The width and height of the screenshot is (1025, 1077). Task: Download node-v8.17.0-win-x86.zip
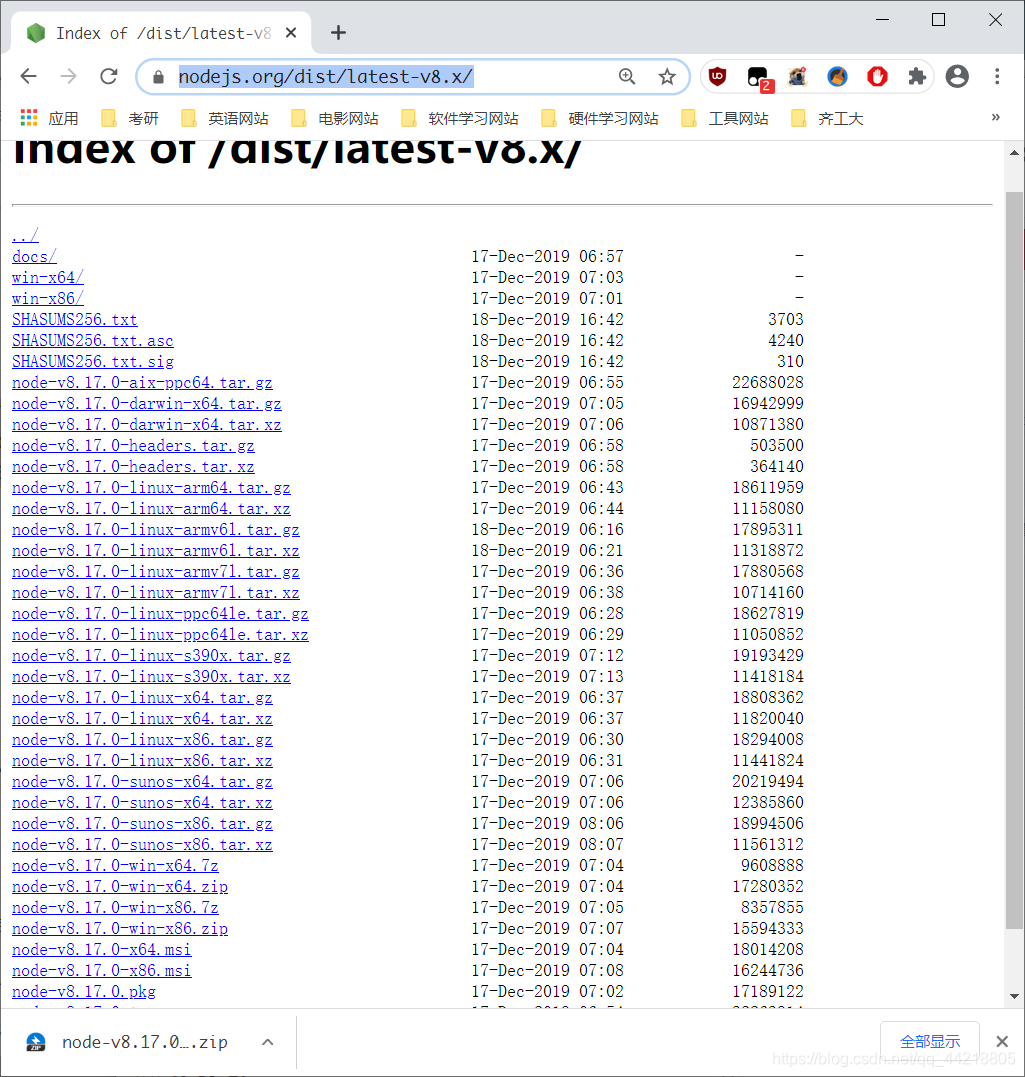(120, 929)
